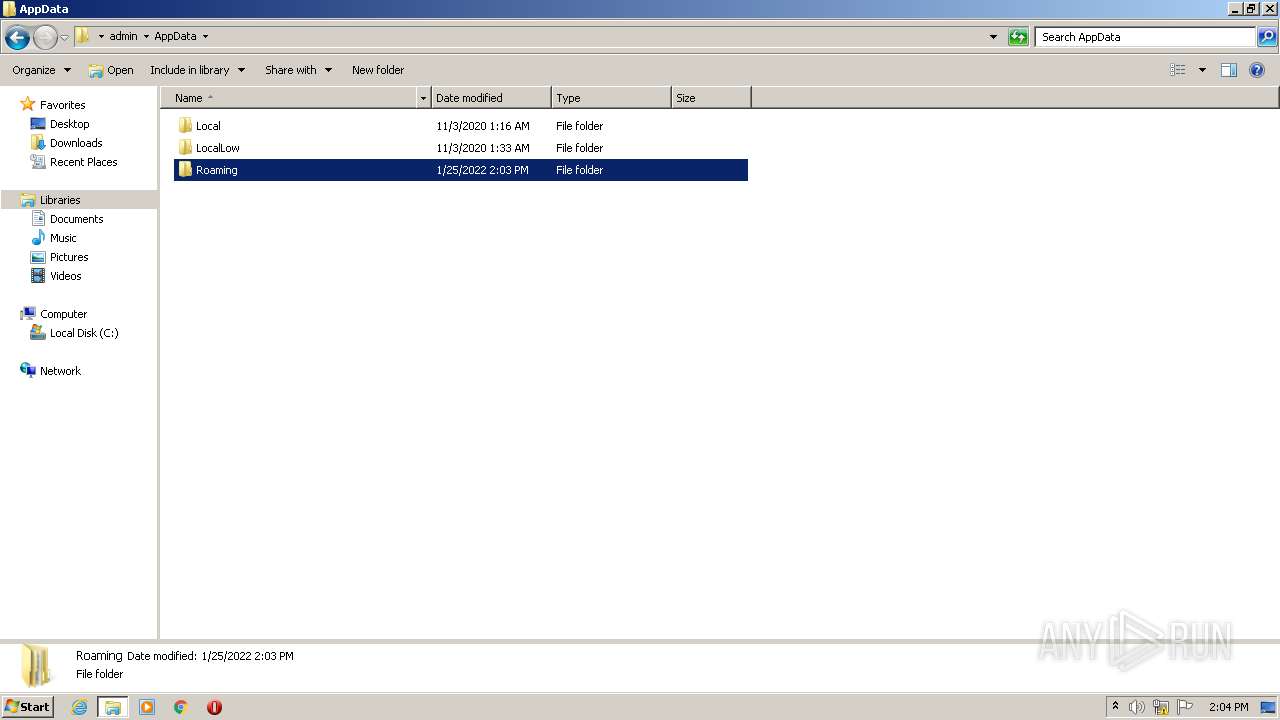Screen dimensions: 1280x720
Task: Click the green Refresh button
Action: pos(1018,37)
